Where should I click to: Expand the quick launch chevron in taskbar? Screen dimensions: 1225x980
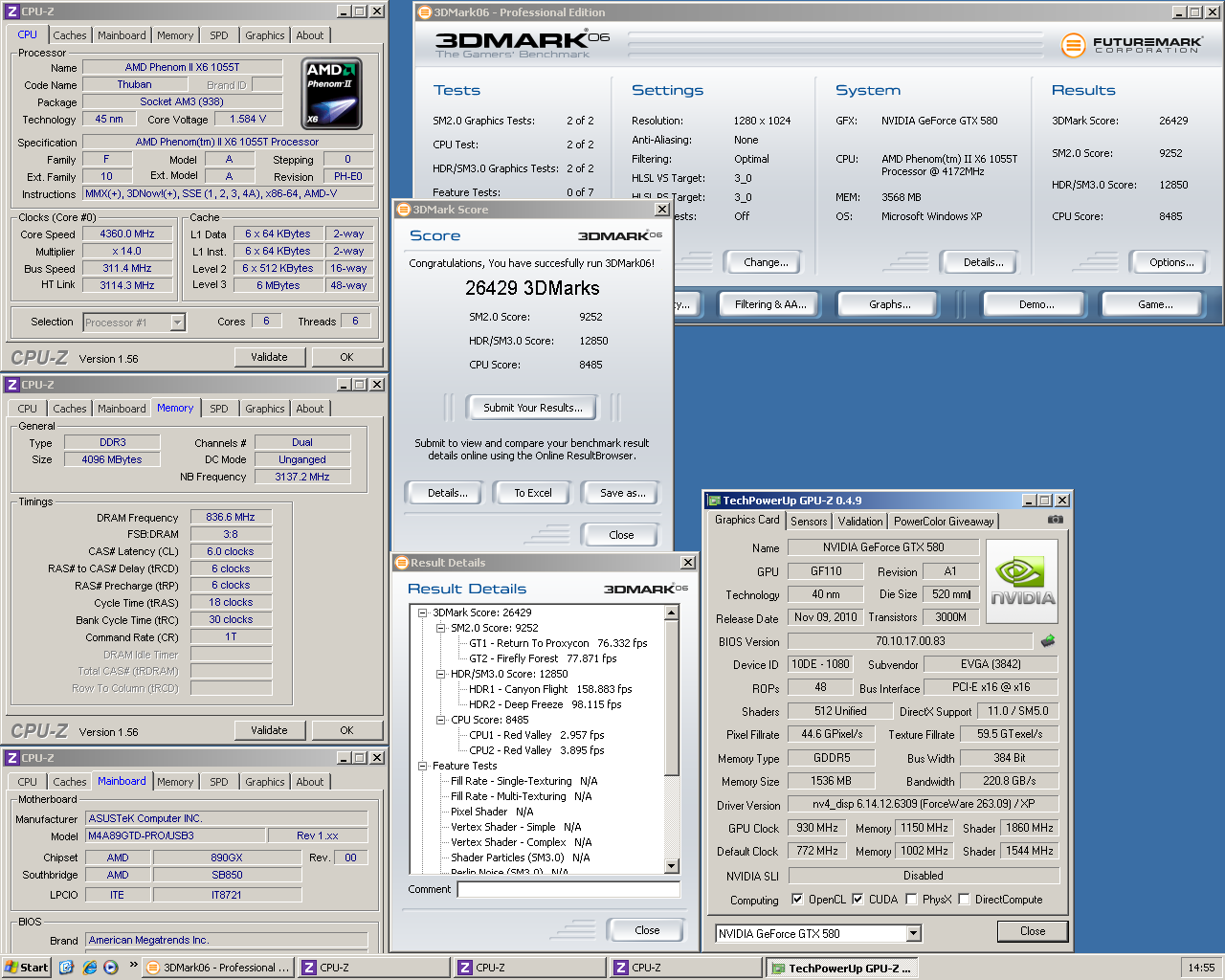133,966
